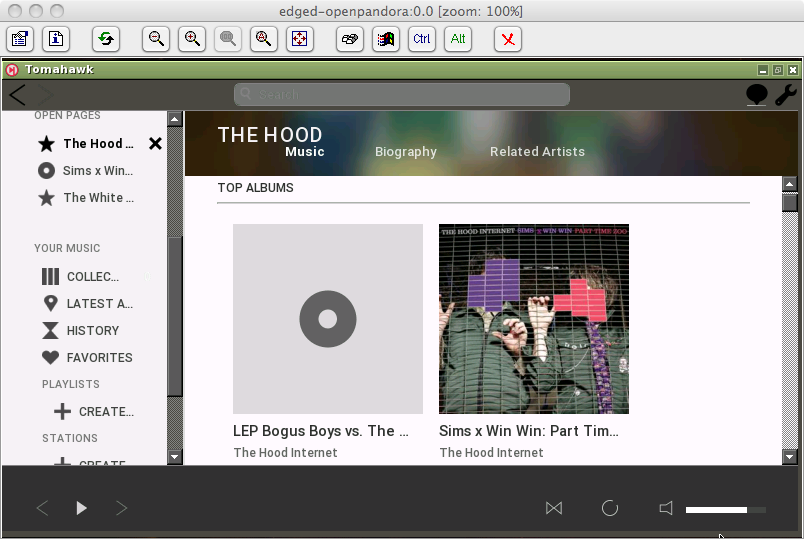Close The Hood open page

click(155, 143)
